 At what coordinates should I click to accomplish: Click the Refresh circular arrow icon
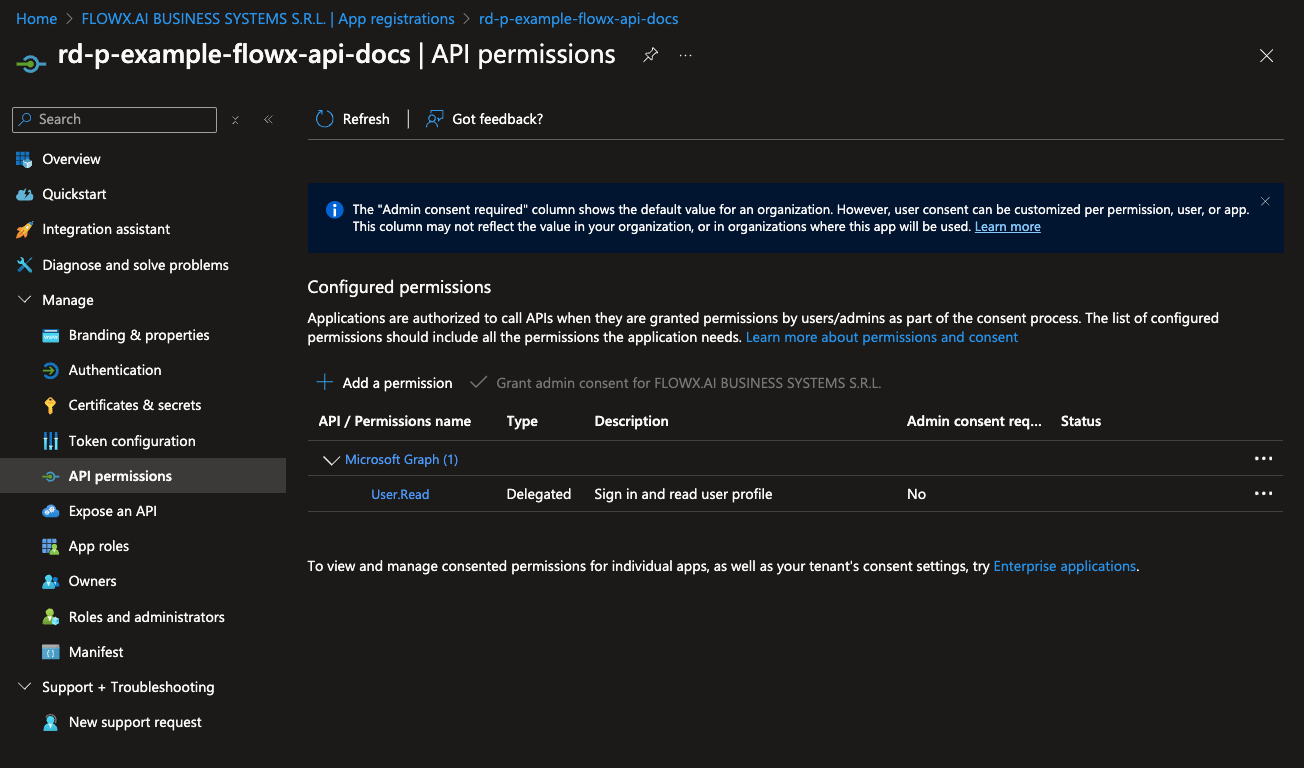click(x=324, y=119)
